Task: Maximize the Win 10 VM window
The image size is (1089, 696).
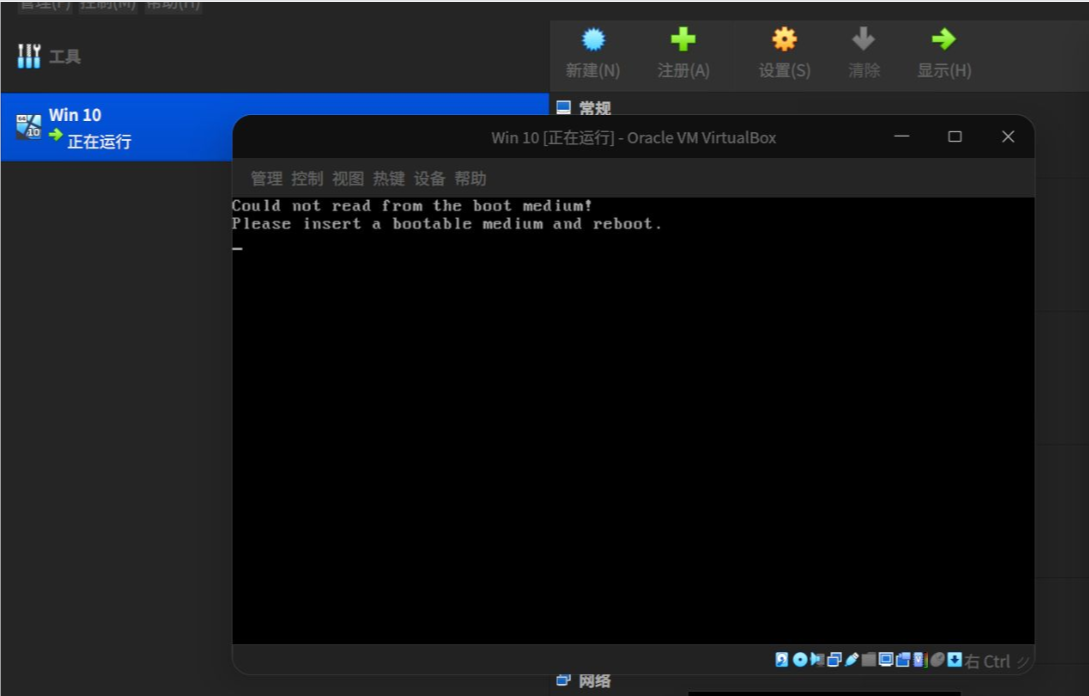Action: [955, 137]
